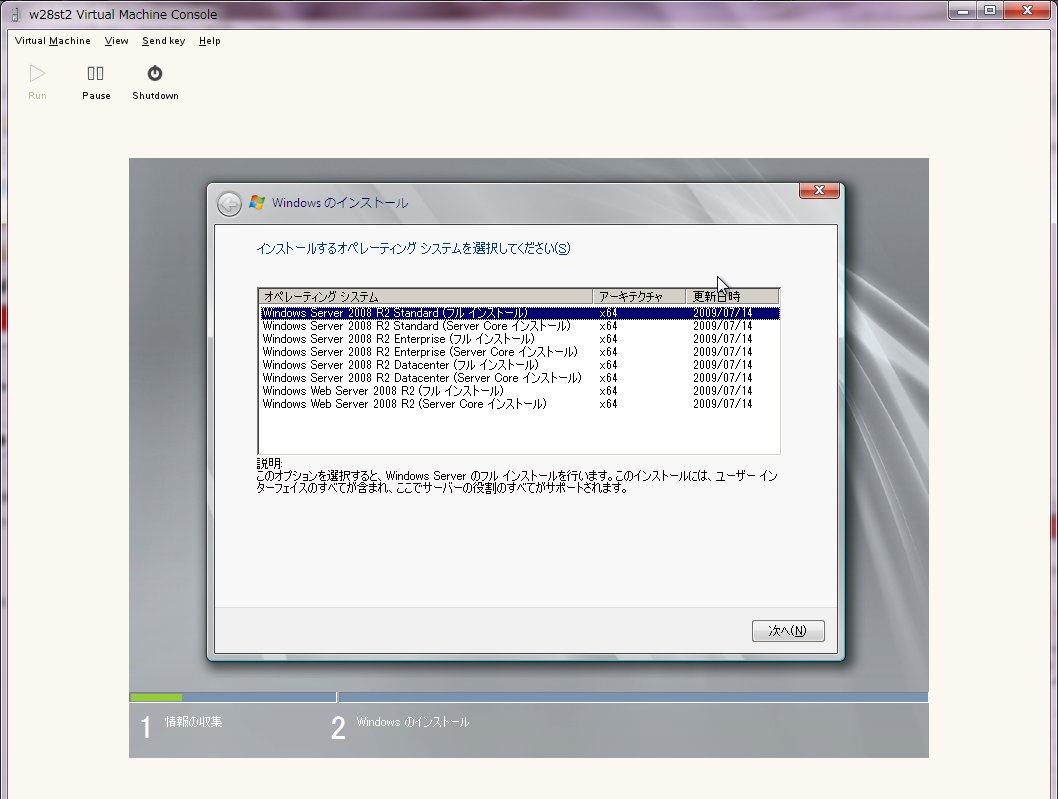
Task: Select Windows Server 2008 R2 Datacenter (フル インストール)
Action: tap(520, 365)
